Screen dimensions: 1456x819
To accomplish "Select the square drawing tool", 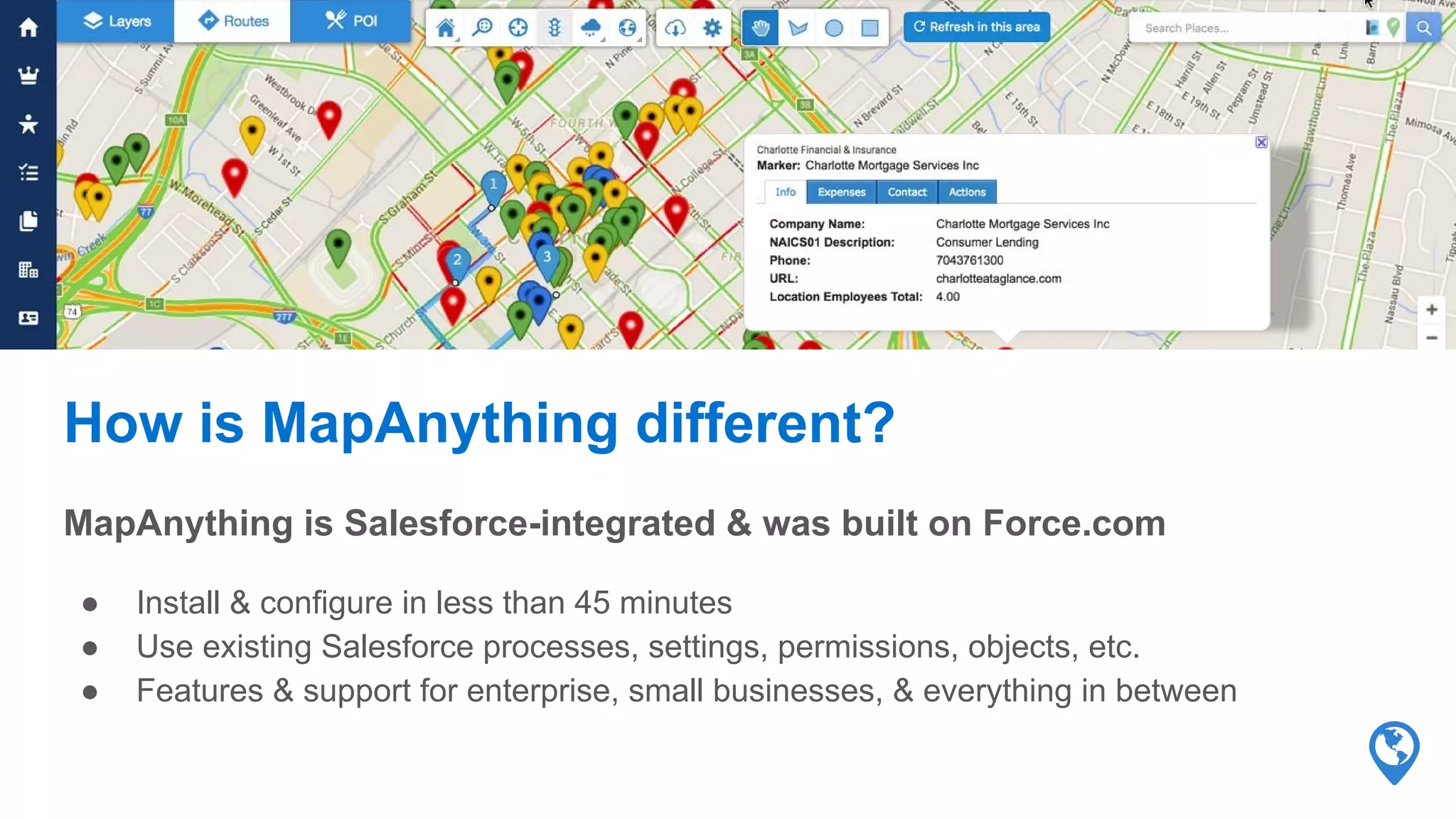I will (870, 28).
